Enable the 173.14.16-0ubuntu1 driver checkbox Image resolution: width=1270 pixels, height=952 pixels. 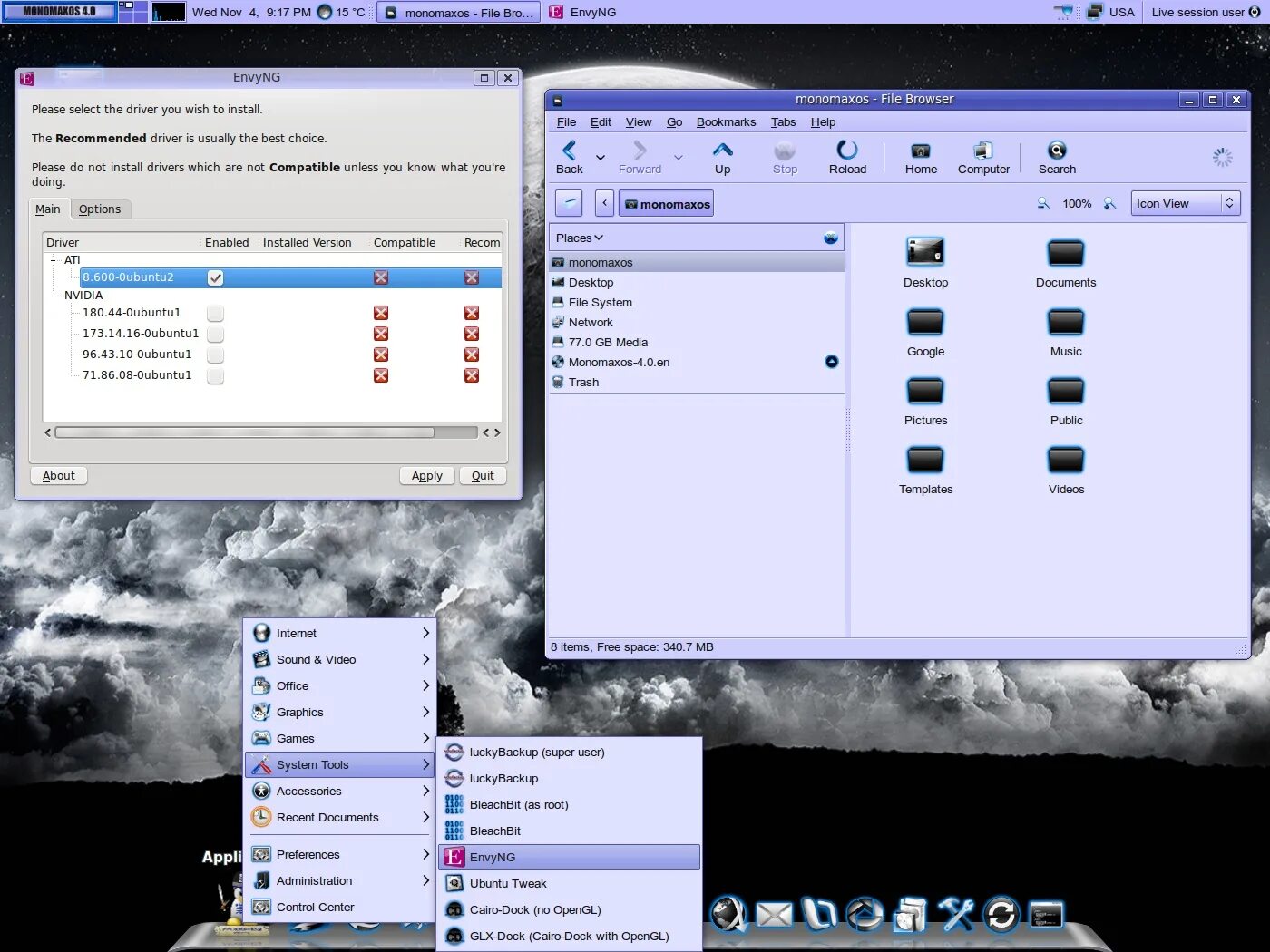pyautogui.click(x=215, y=334)
